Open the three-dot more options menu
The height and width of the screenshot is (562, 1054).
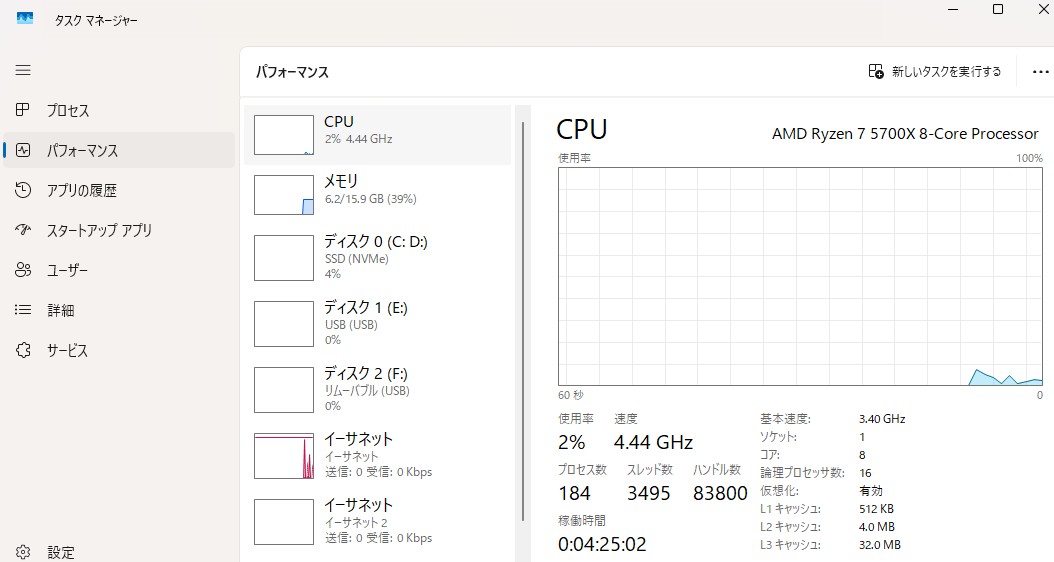(1041, 72)
